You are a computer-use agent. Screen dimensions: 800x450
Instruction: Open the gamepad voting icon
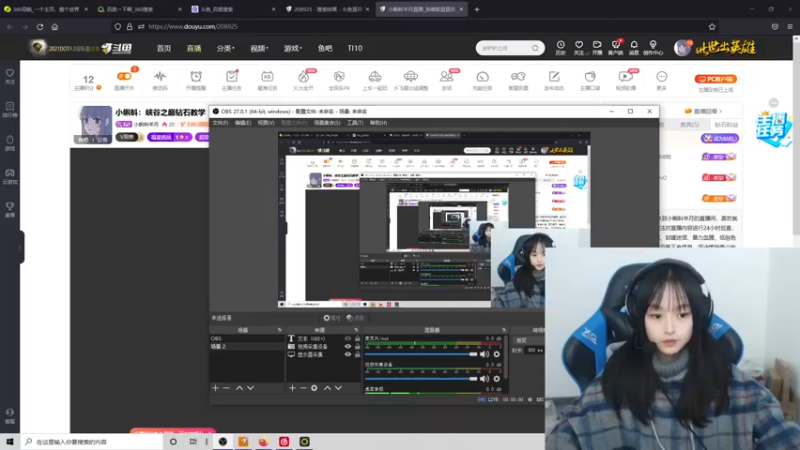click(518, 77)
